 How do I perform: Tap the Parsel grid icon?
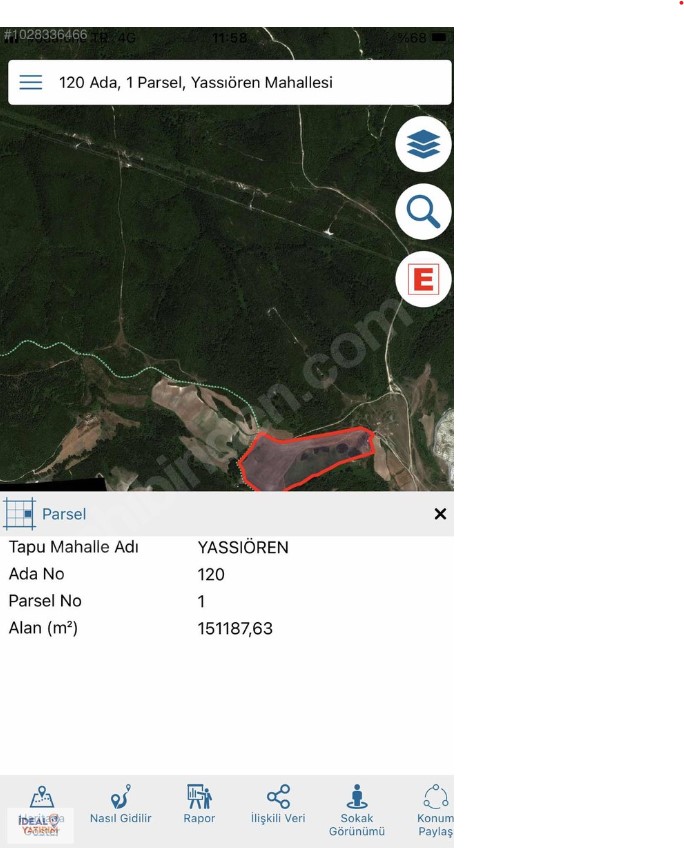19,513
